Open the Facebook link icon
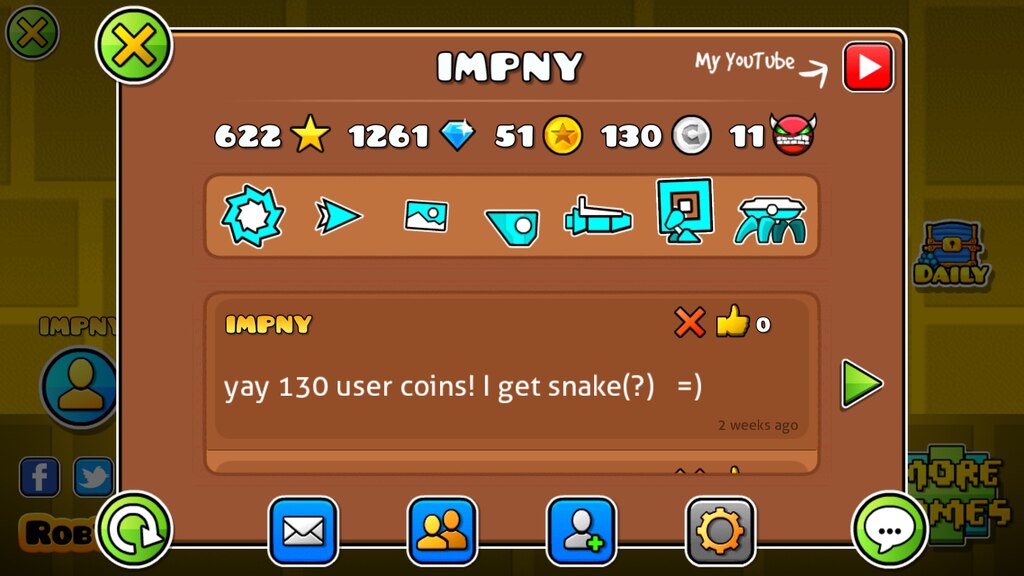Viewport: 1024px width, 576px height. 39,477
